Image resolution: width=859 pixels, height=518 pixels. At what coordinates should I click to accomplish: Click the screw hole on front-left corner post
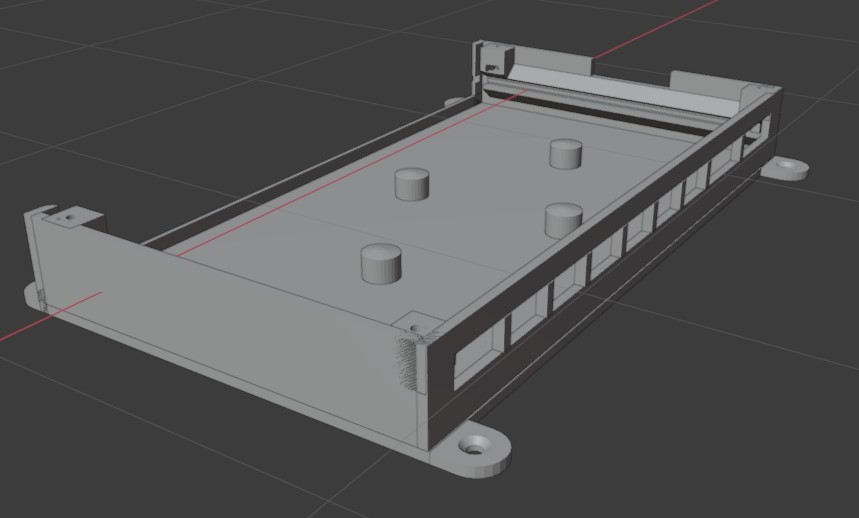[x=69, y=215]
